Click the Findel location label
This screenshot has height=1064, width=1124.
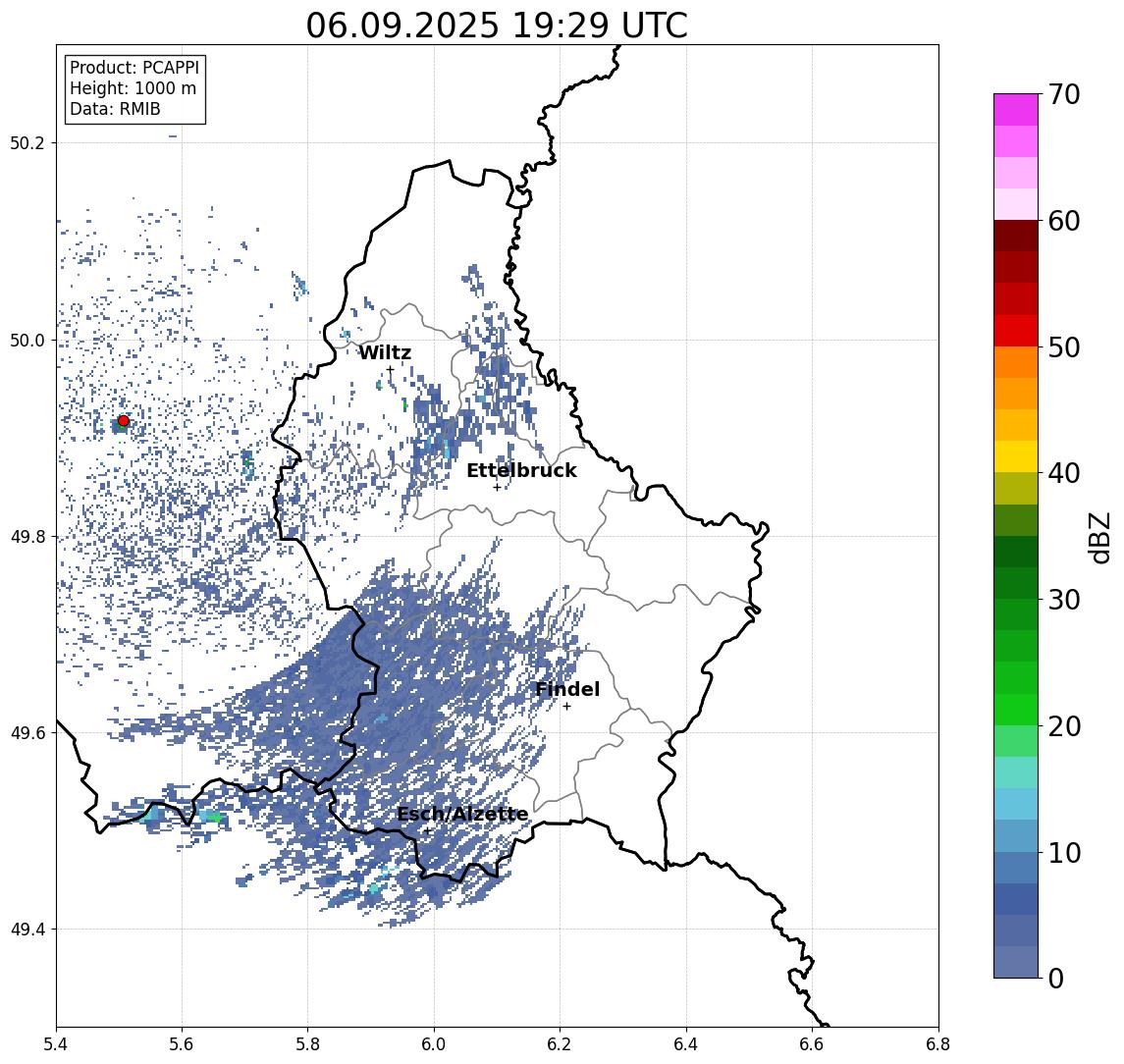point(567,689)
